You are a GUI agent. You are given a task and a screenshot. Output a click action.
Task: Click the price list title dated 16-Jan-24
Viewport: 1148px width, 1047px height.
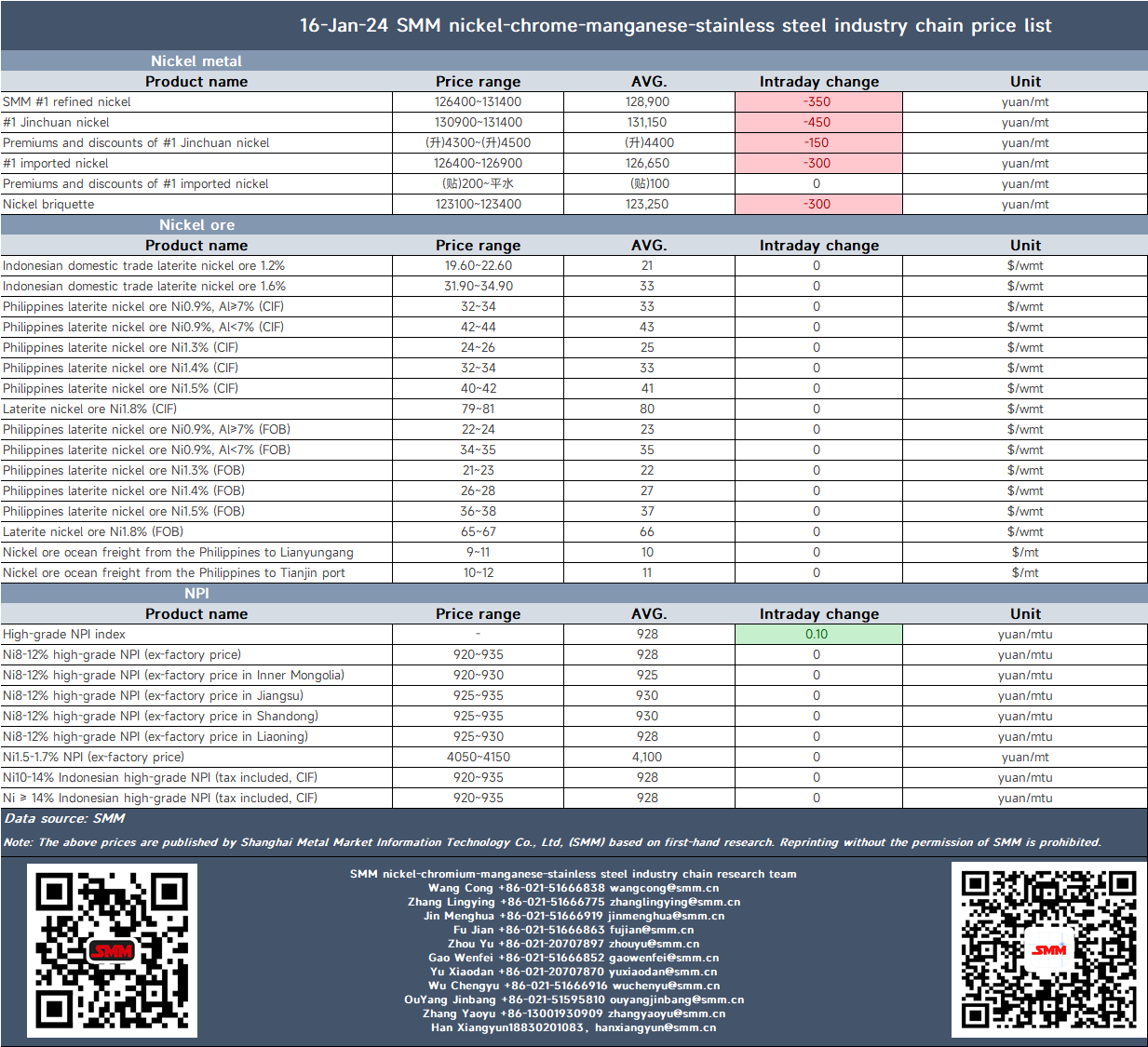point(675,25)
